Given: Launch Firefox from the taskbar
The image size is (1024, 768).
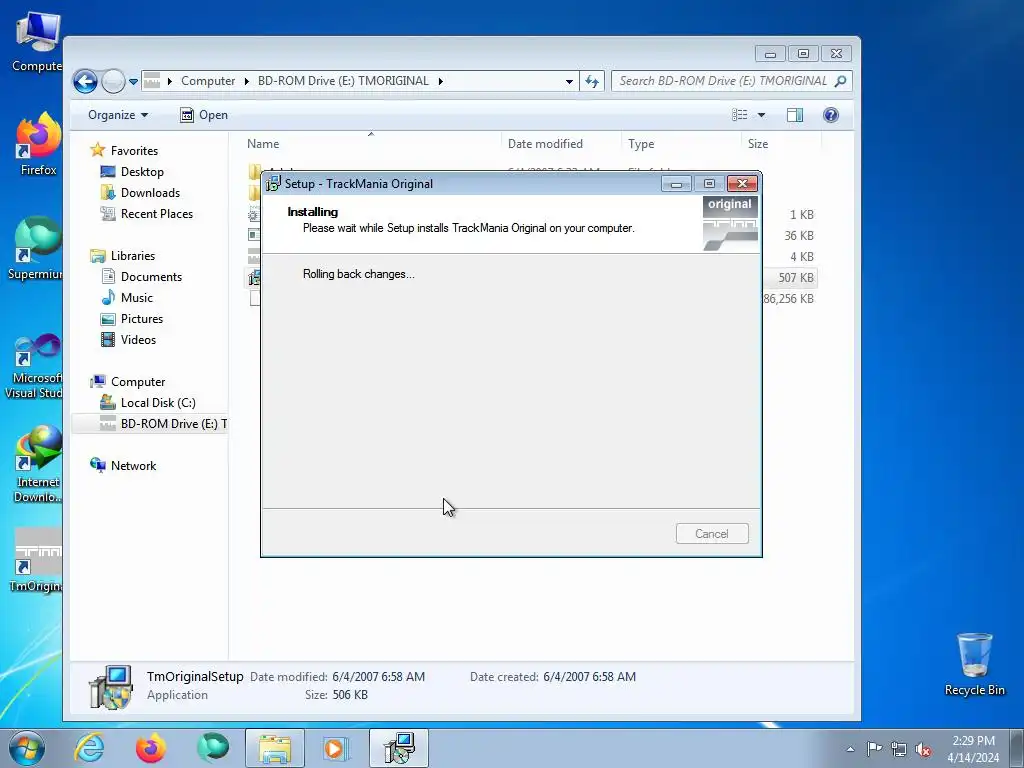Looking at the screenshot, I should click(151, 748).
